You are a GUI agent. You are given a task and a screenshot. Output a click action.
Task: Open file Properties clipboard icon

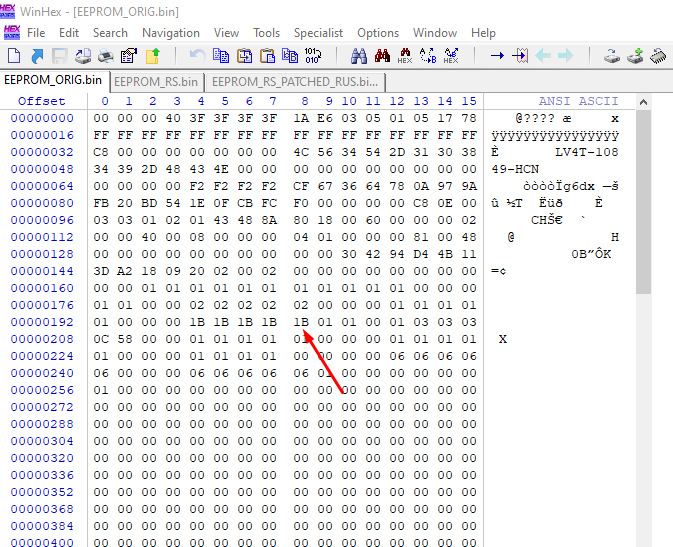[129, 56]
